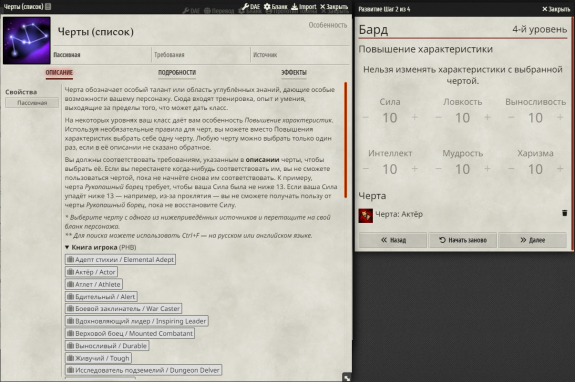Switch to the Подробности tab
The image size is (575, 382).
pyautogui.click(x=177, y=73)
